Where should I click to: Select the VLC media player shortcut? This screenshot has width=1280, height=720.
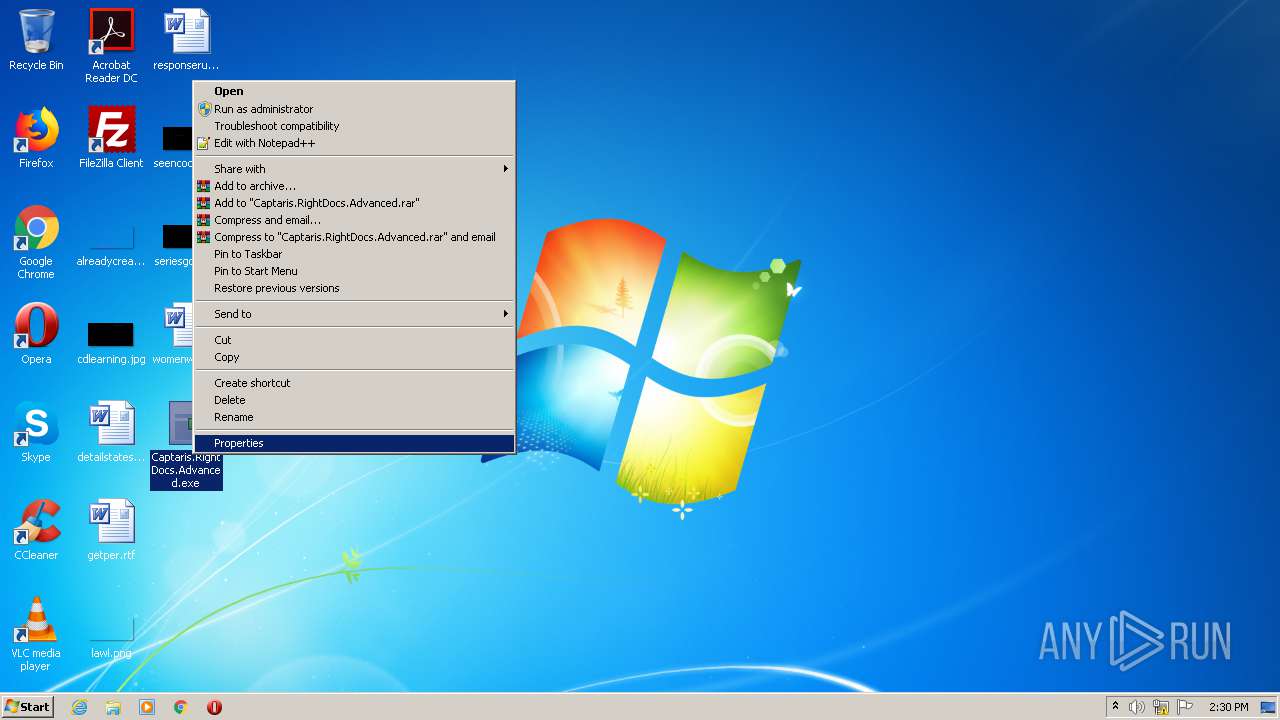(36, 634)
